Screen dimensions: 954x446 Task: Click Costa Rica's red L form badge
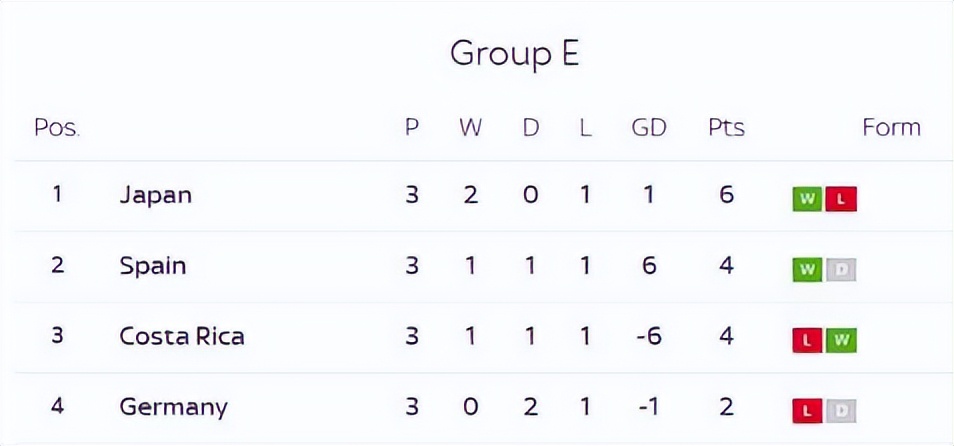(807, 340)
